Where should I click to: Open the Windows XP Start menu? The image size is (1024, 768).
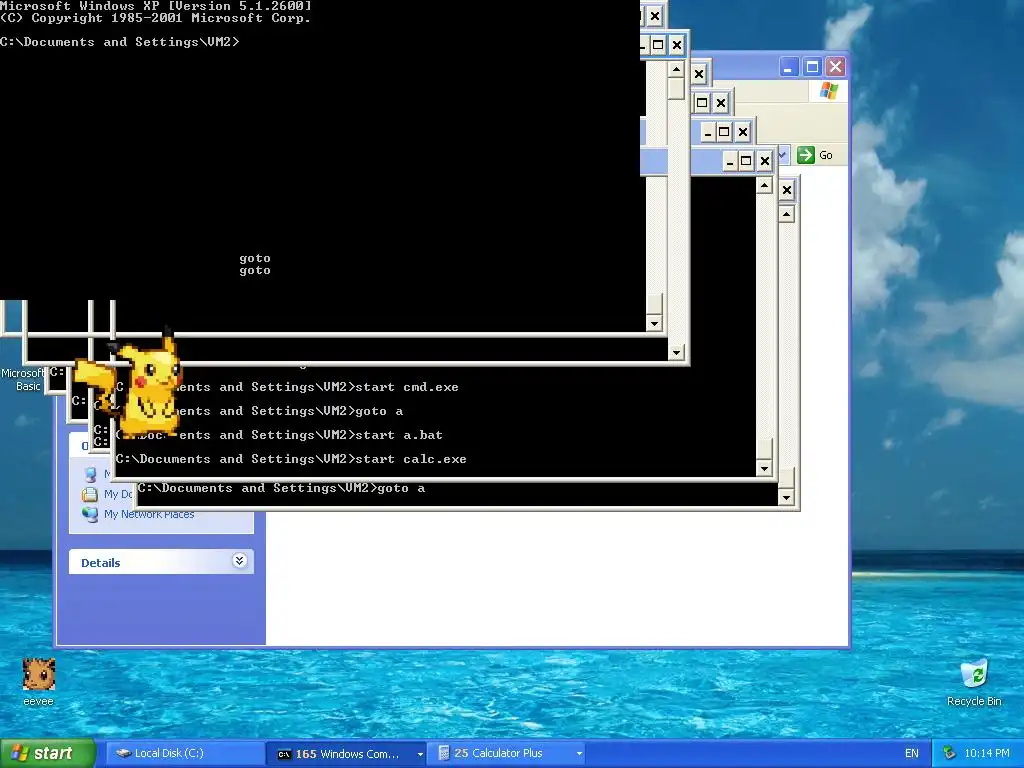(x=47, y=754)
